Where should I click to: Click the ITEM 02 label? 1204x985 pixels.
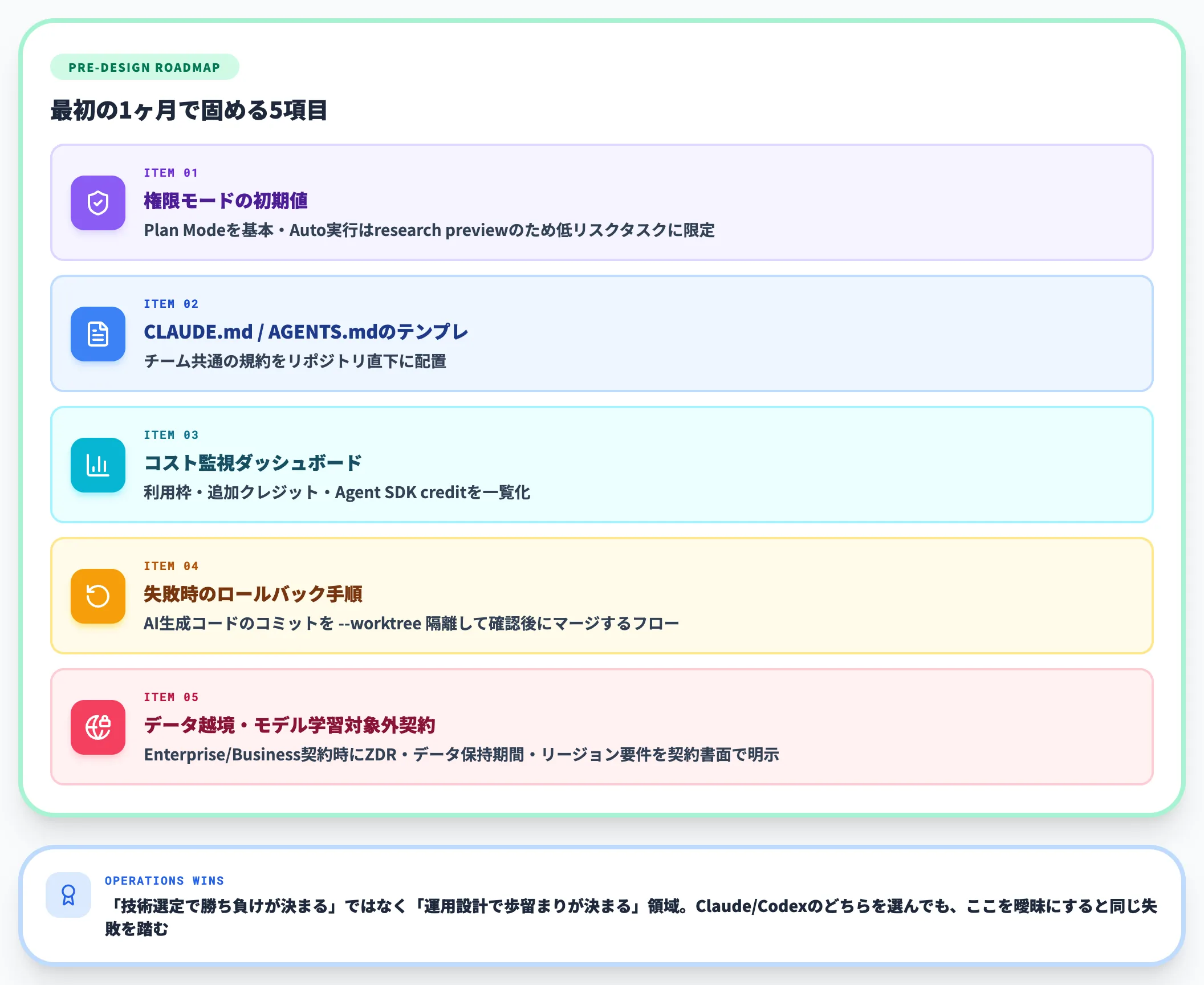click(x=171, y=304)
